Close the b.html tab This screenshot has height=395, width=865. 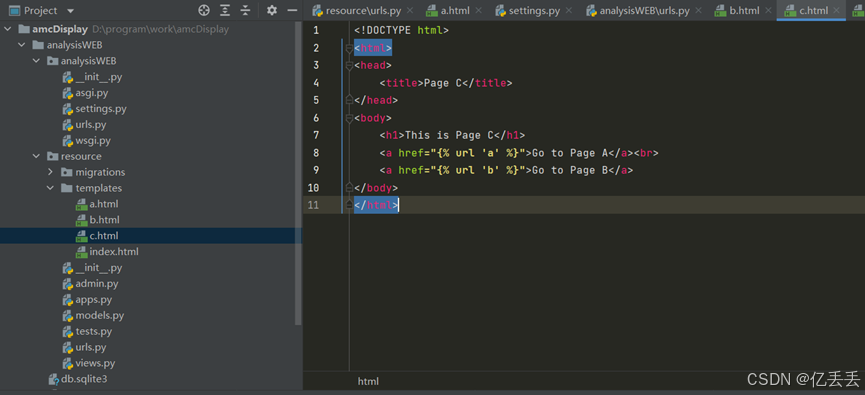[769, 10]
